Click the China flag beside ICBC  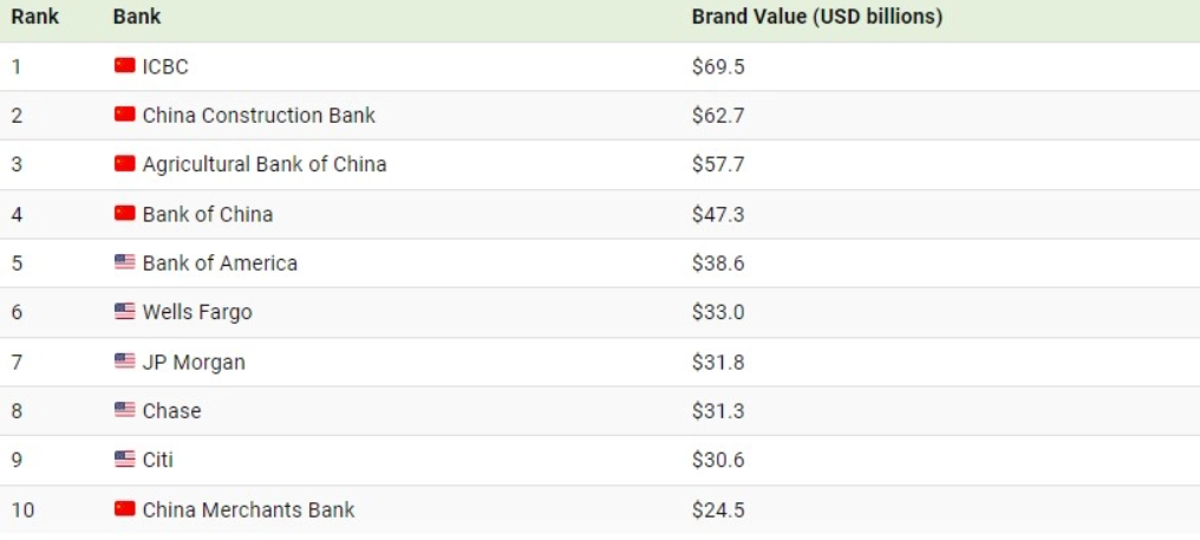124,66
